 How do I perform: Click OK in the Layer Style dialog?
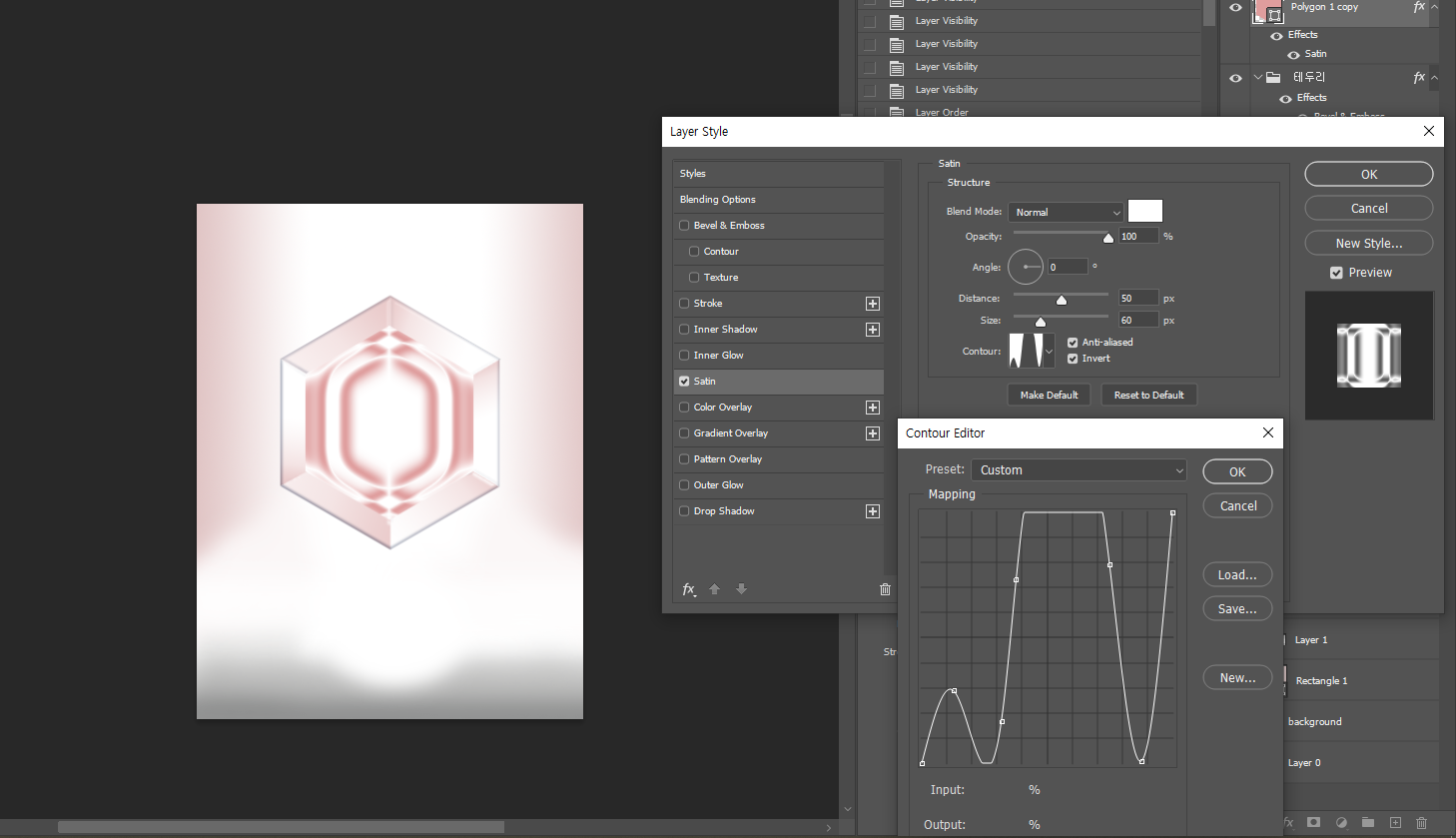point(1369,174)
